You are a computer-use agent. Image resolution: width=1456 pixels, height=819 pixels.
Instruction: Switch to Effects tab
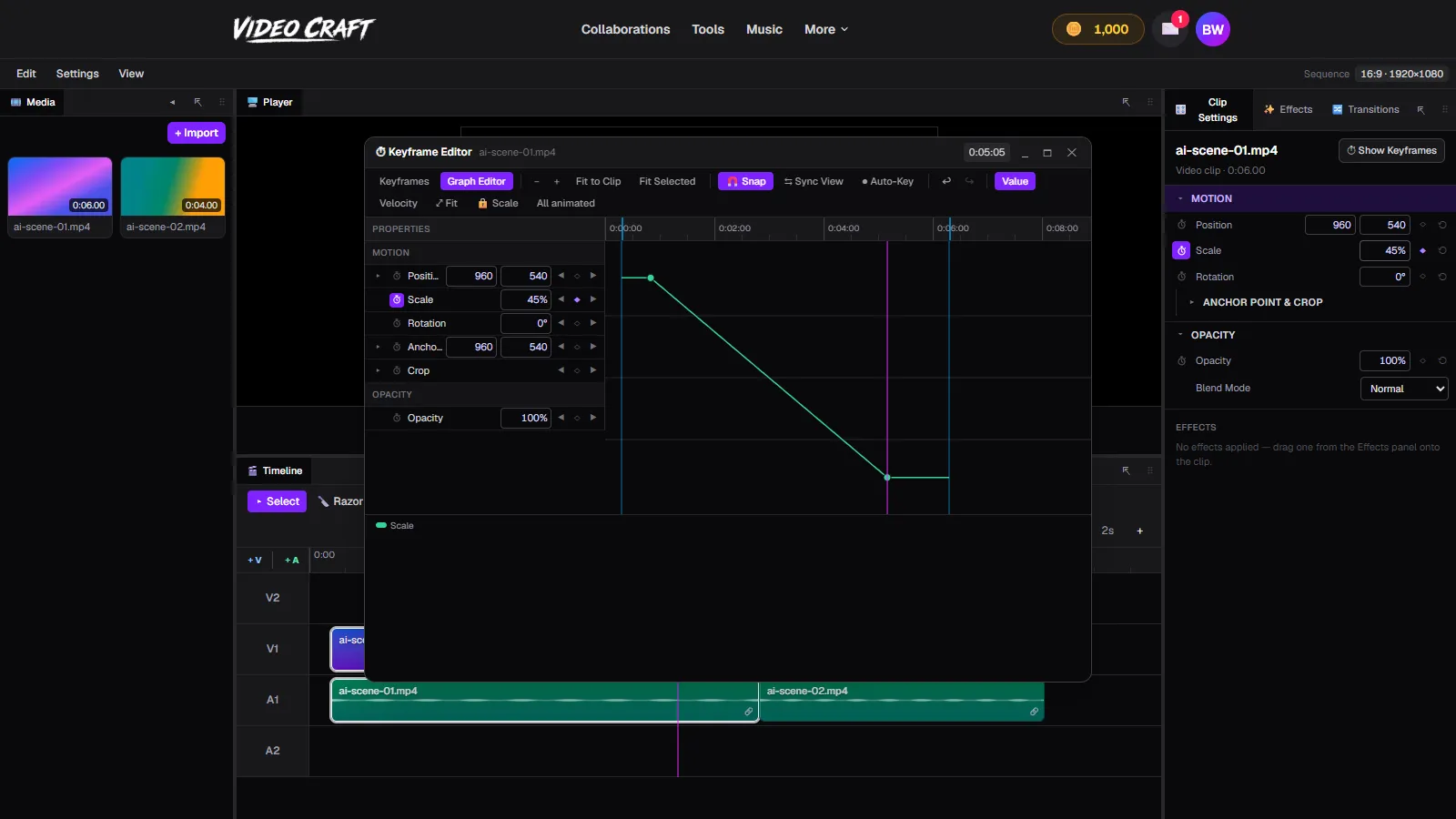pos(1288,109)
